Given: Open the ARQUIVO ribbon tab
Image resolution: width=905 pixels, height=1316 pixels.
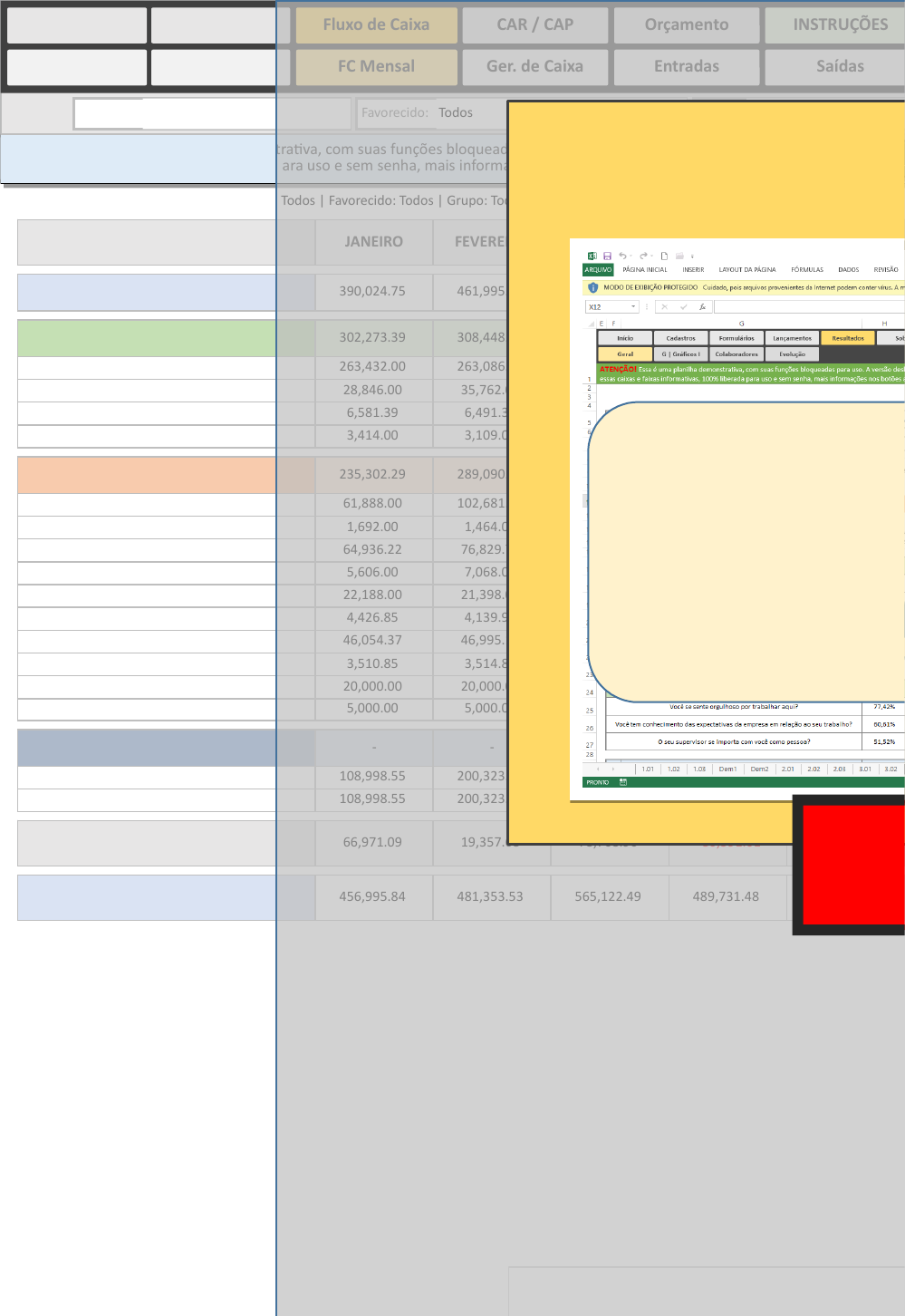Looking at the screenshot, I should pos(598,270).
